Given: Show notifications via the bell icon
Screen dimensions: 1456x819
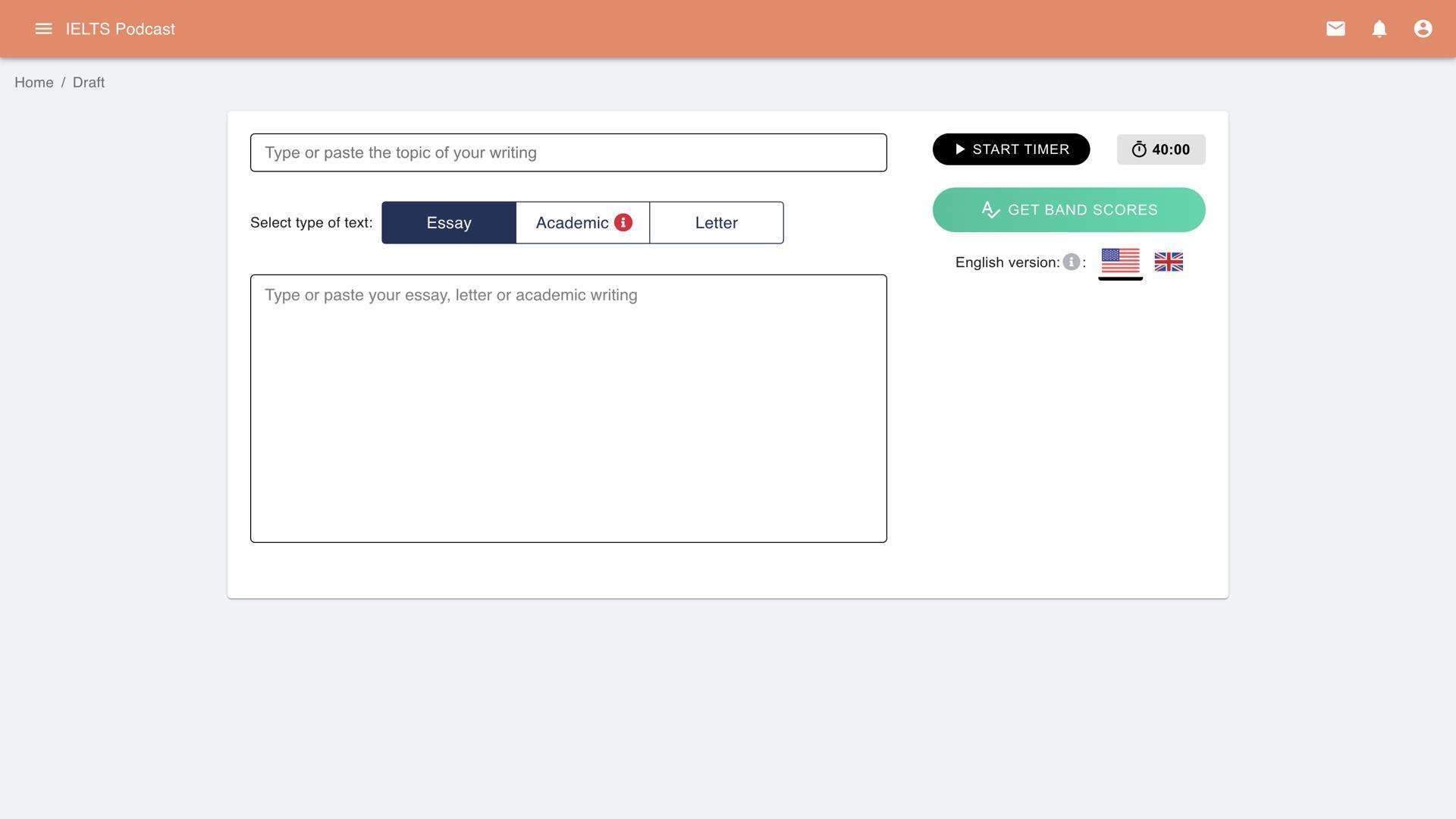Looking at the screenshot, I should [x=1379, y=29].
